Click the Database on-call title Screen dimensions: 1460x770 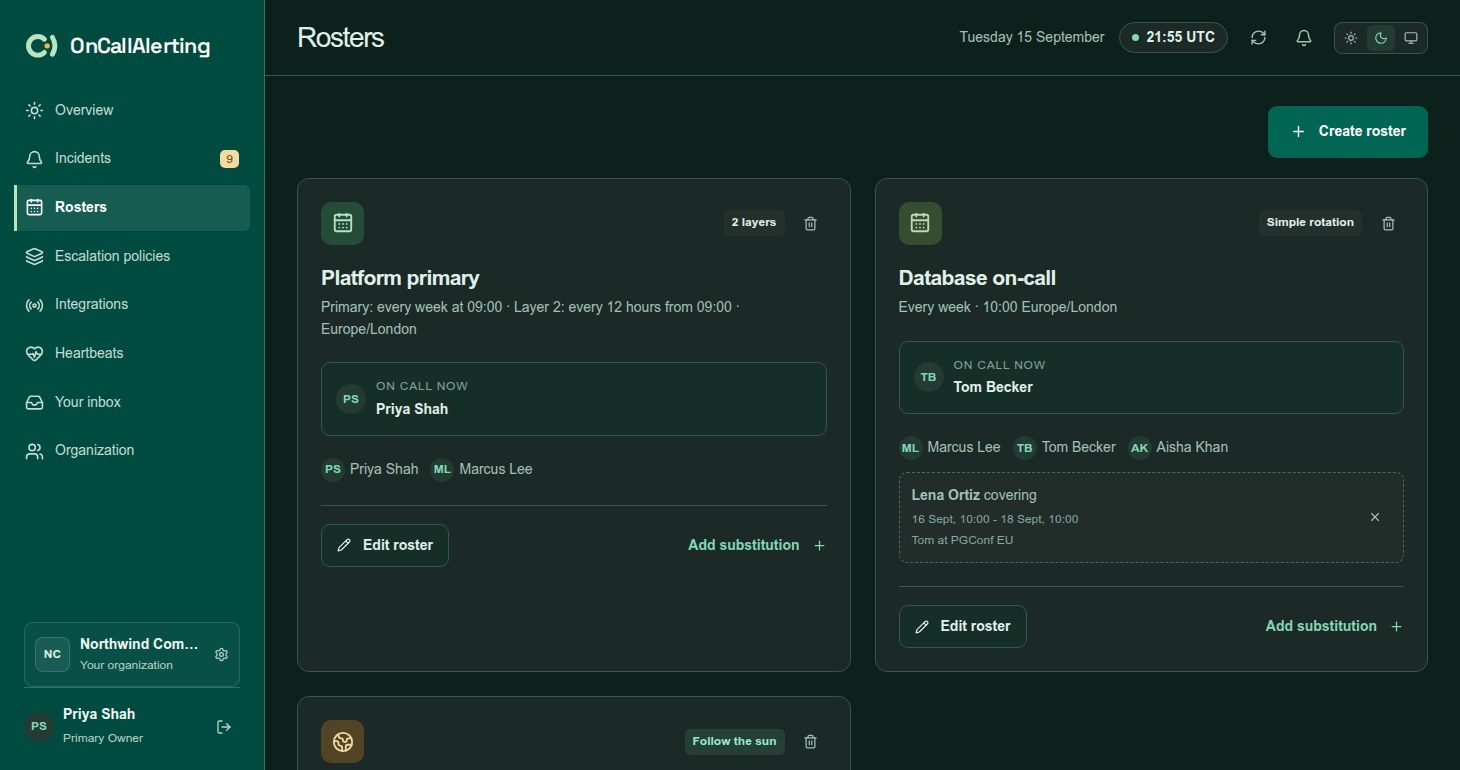(977, 278)
